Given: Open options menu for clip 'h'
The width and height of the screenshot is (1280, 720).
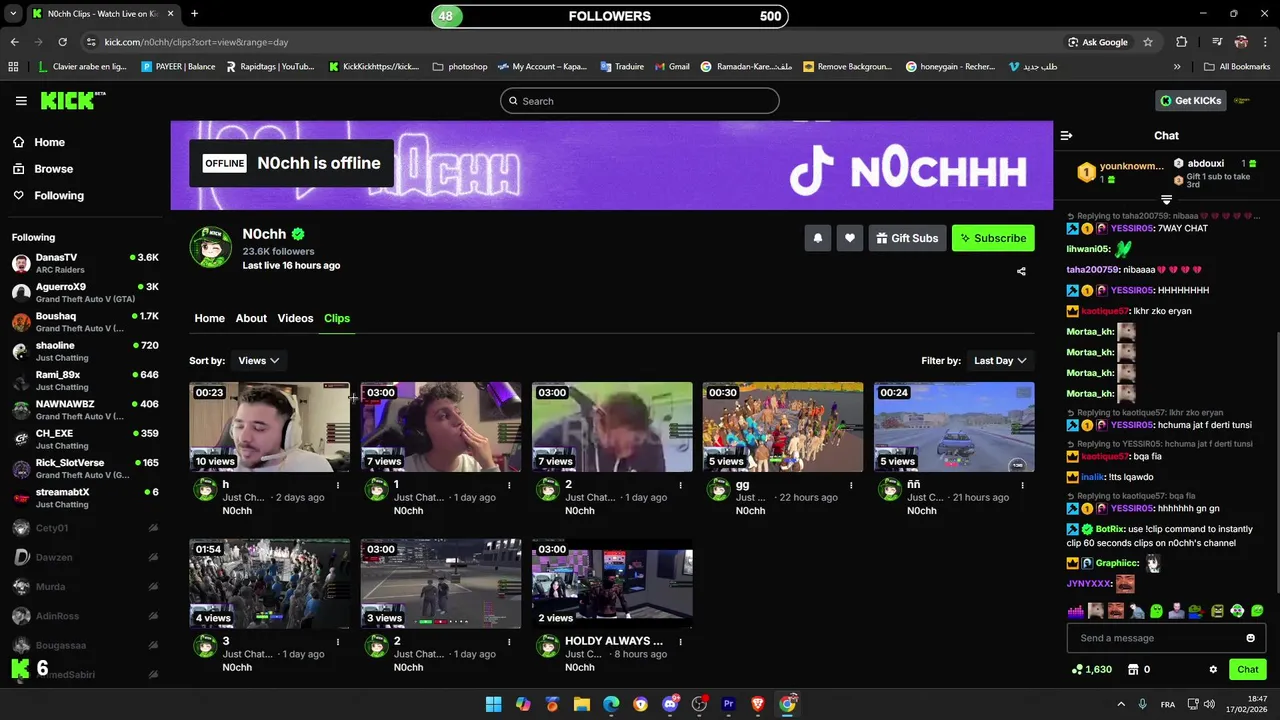Looking at the screenshot, I should [x=338, y=485].
